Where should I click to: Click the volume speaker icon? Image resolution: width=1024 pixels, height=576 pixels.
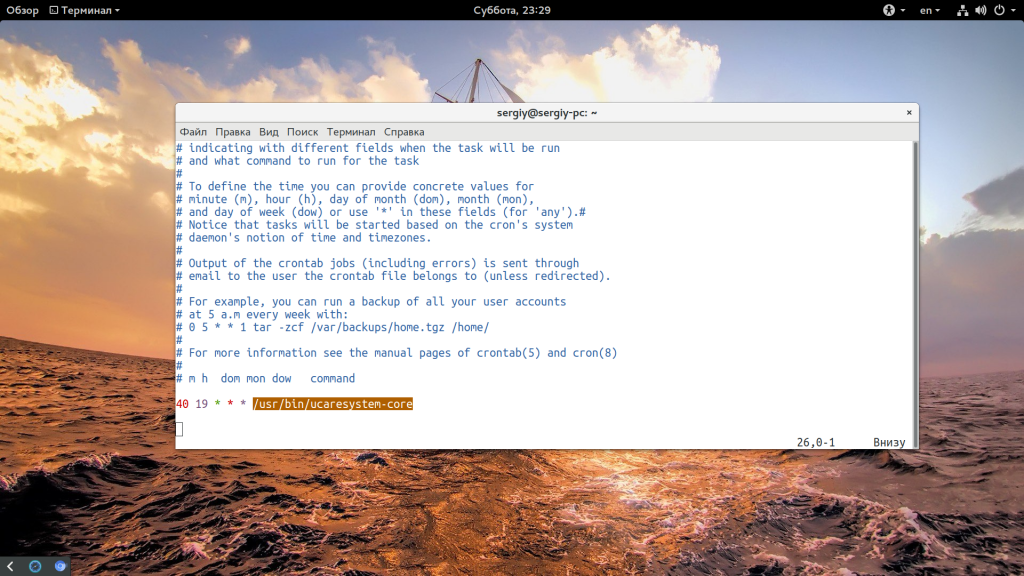979,10
